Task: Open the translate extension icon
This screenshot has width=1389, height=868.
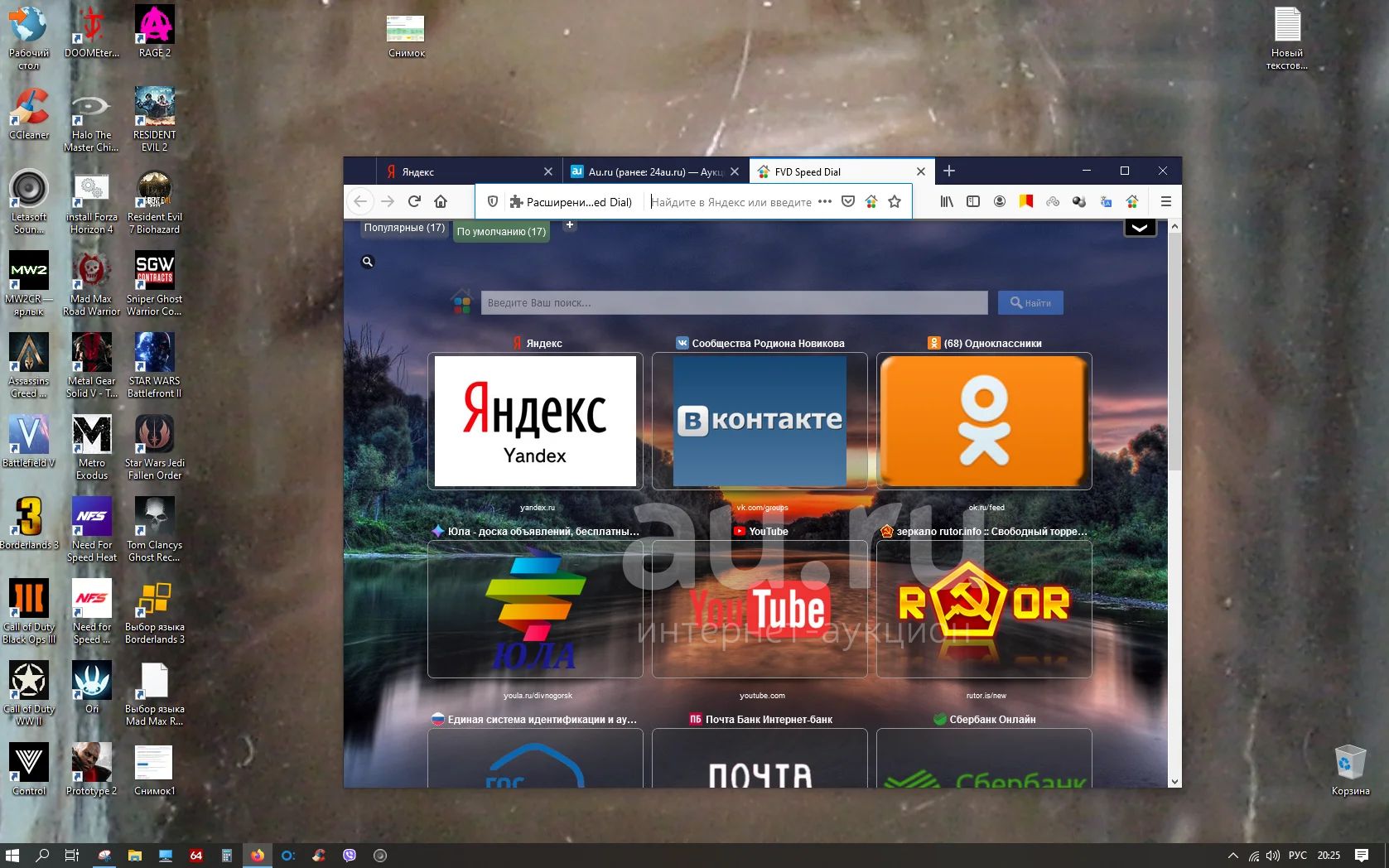Action: point(1106,201)
